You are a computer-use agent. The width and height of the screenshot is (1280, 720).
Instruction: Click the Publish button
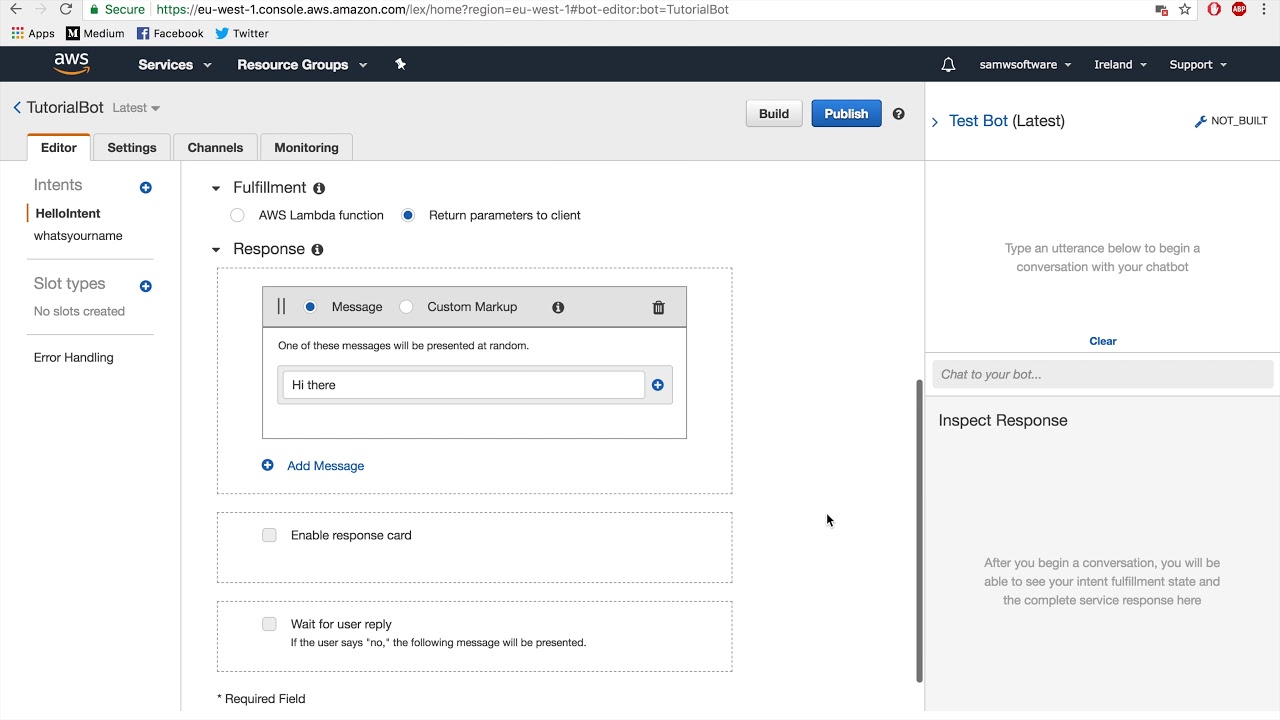846,114
